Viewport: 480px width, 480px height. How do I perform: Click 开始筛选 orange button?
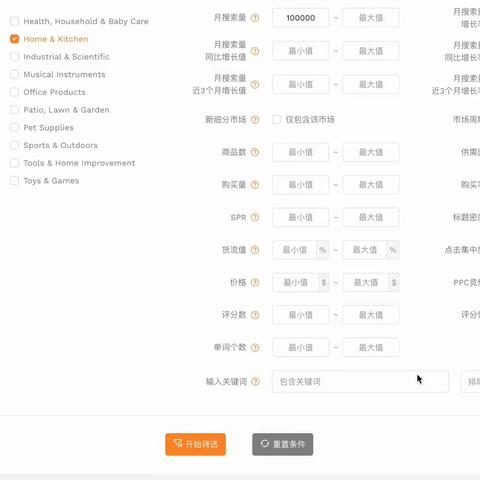pos(195,444)
